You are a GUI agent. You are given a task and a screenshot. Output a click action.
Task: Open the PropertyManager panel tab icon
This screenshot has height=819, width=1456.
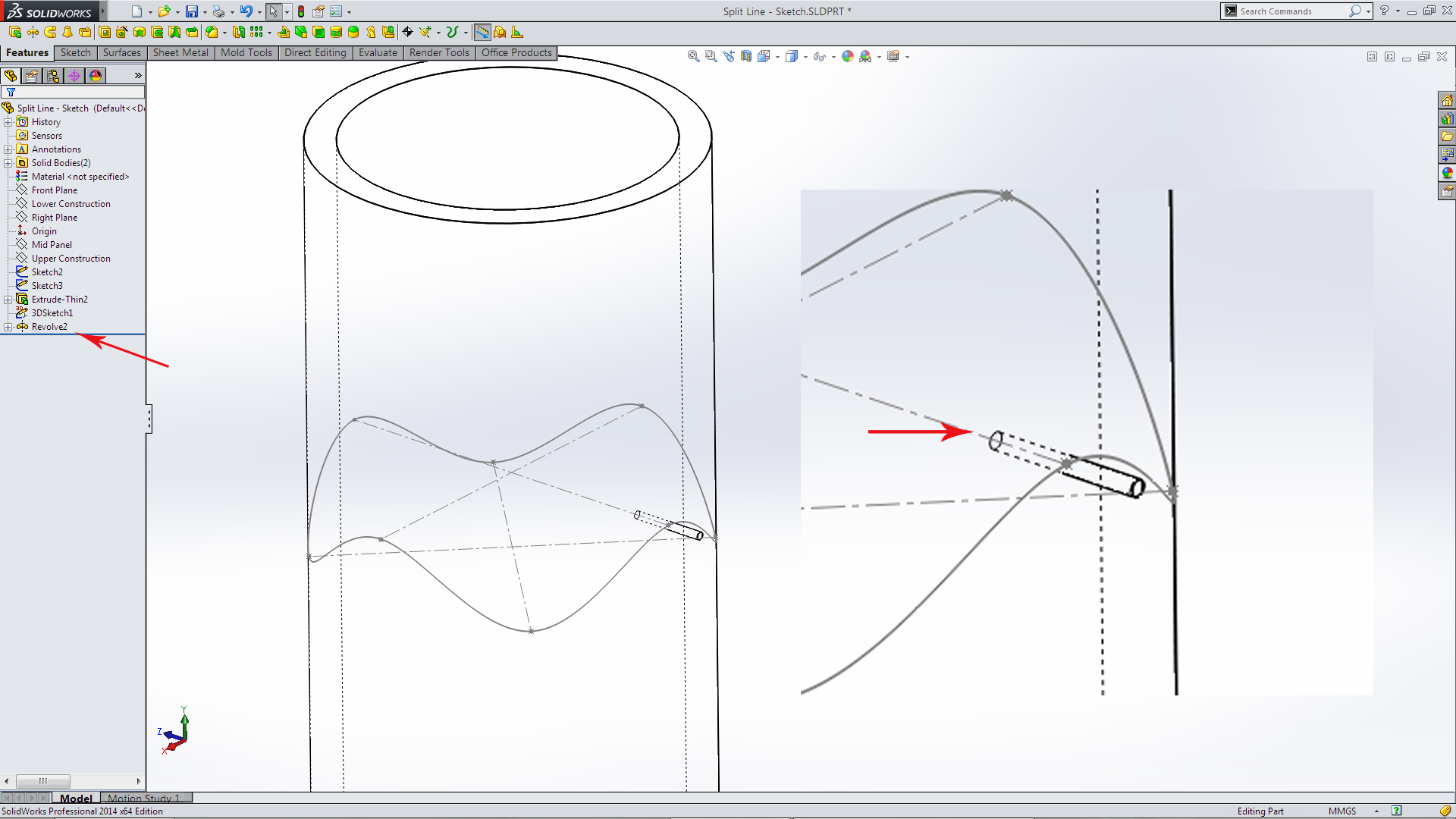pyautogui.click(x=32, y=76)
